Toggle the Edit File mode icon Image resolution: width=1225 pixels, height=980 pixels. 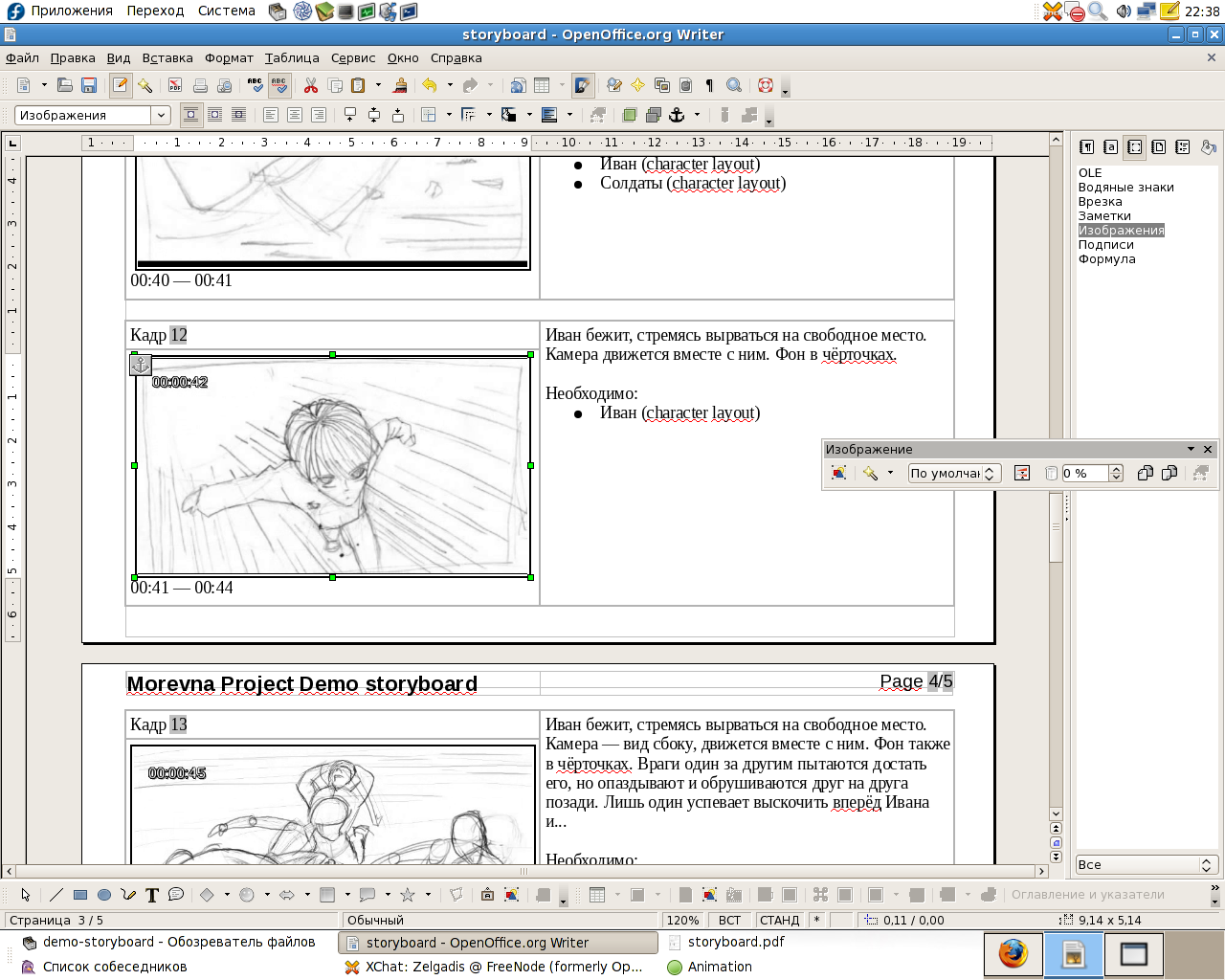coord(120,85)
